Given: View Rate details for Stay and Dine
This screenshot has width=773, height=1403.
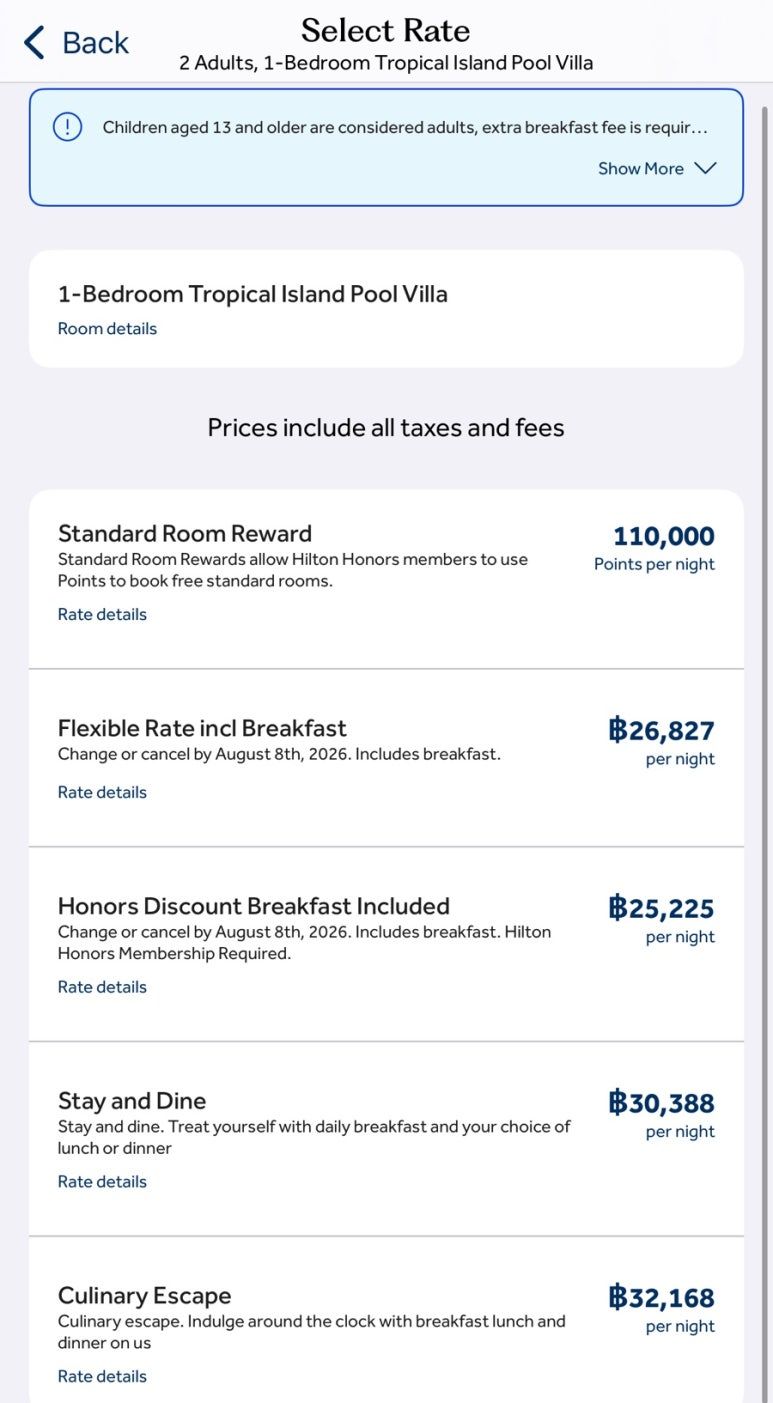Looking at the screenshot, I should [102, 1182].
